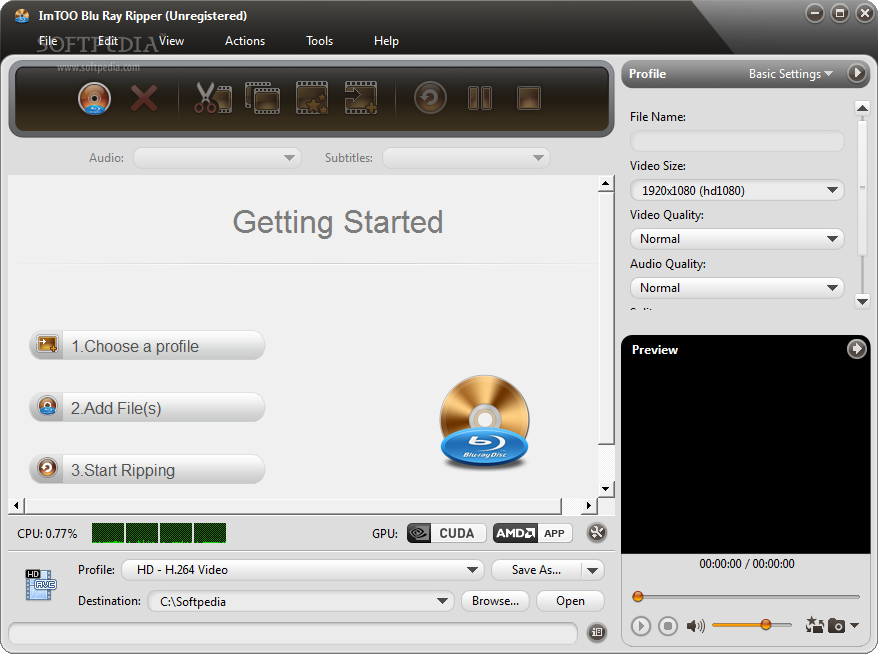This screenshot has height=654, width=878.
Task: Click the Browse... button
Action: point(495,601)
